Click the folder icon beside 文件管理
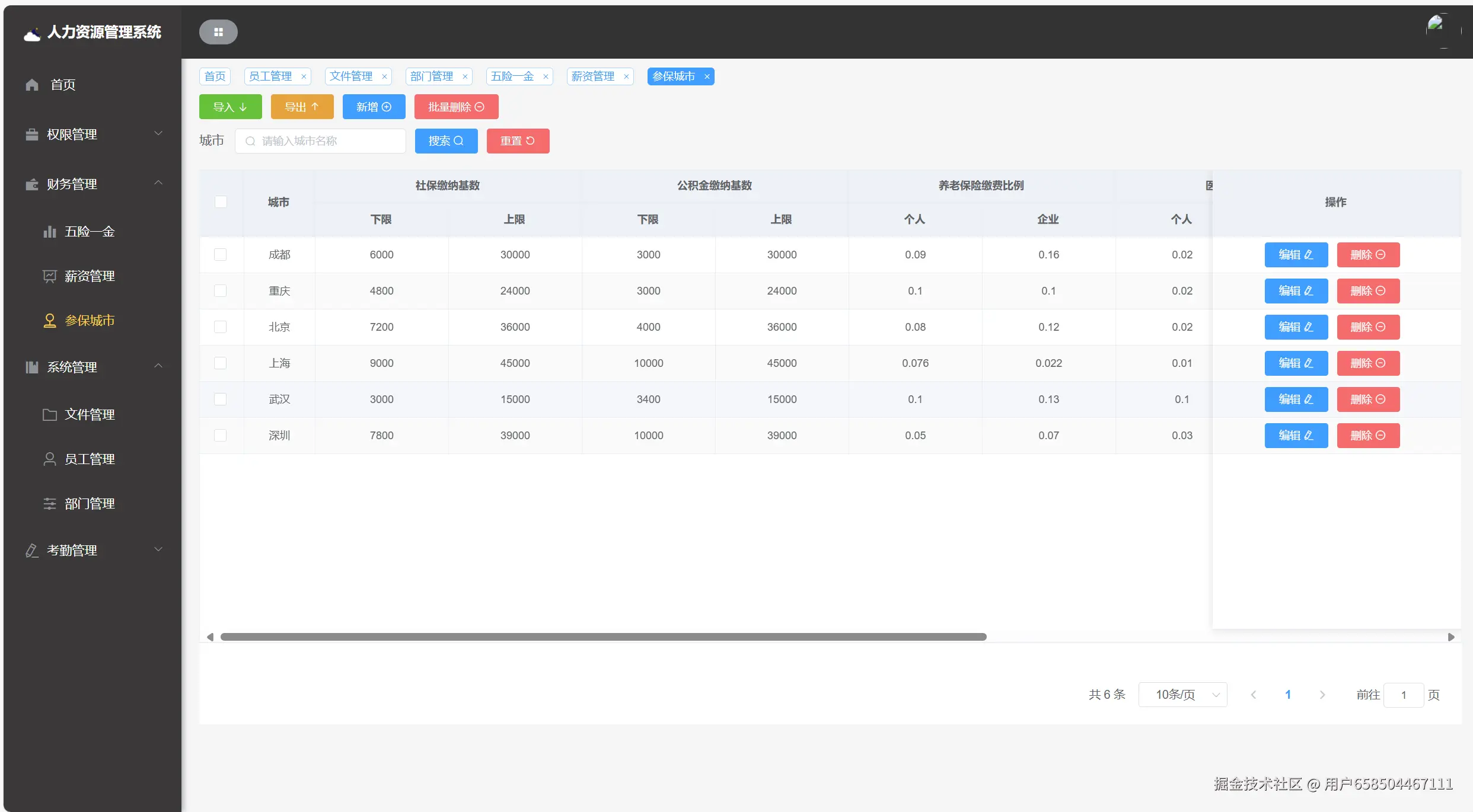The height and width of the screenshot is (812, 1473). pyautogui.click(x=50, y=415)
